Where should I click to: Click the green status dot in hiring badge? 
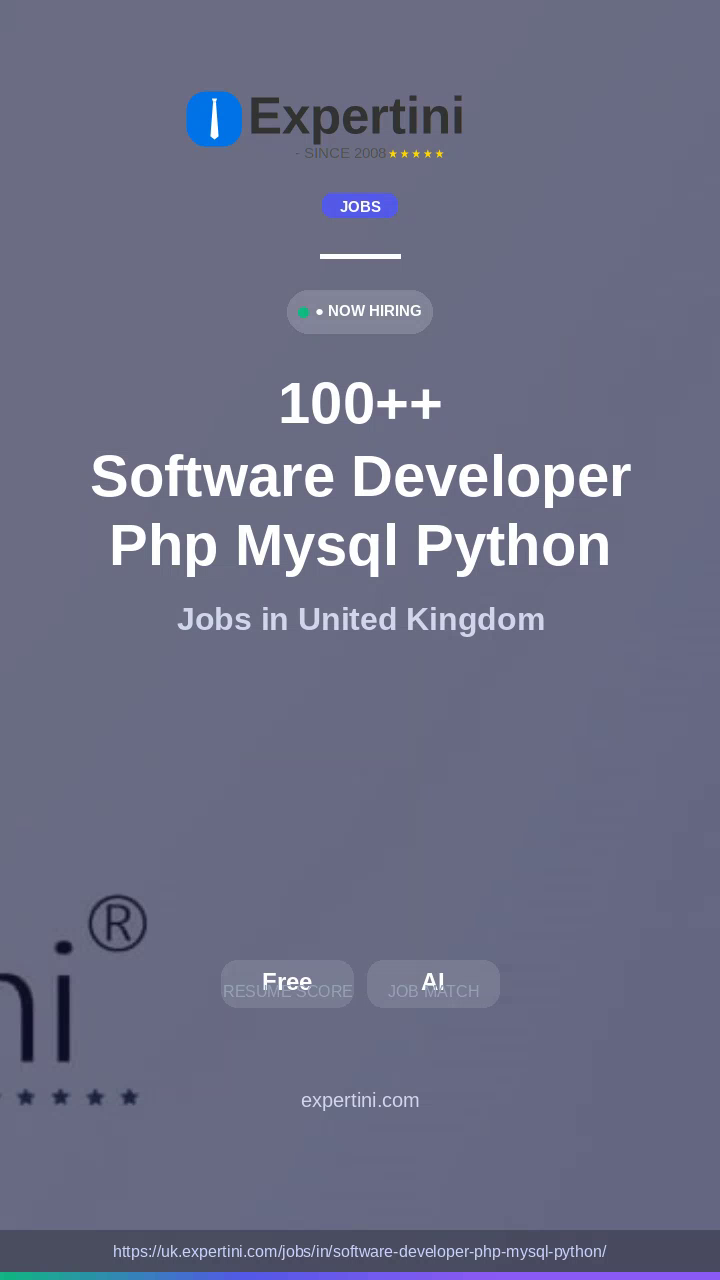click(x=304, y=312)
